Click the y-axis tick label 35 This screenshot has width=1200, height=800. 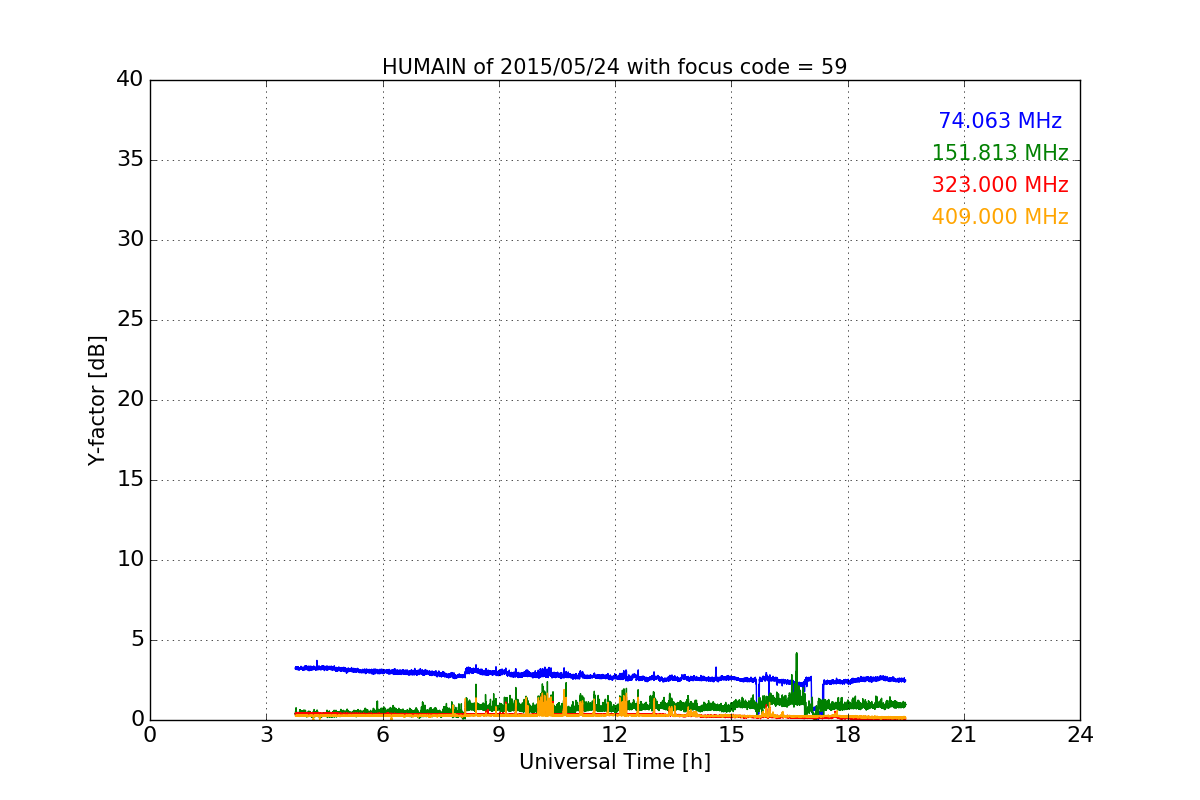click(130, 160)
